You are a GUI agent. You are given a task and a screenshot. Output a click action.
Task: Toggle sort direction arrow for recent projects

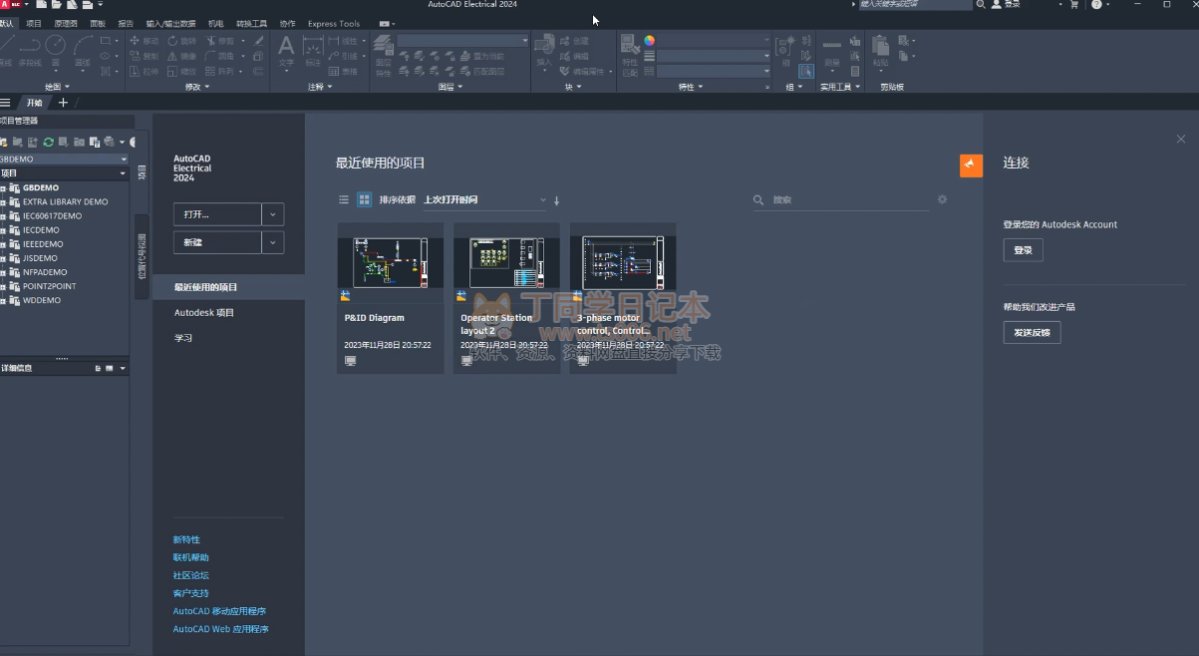point(557,201)
